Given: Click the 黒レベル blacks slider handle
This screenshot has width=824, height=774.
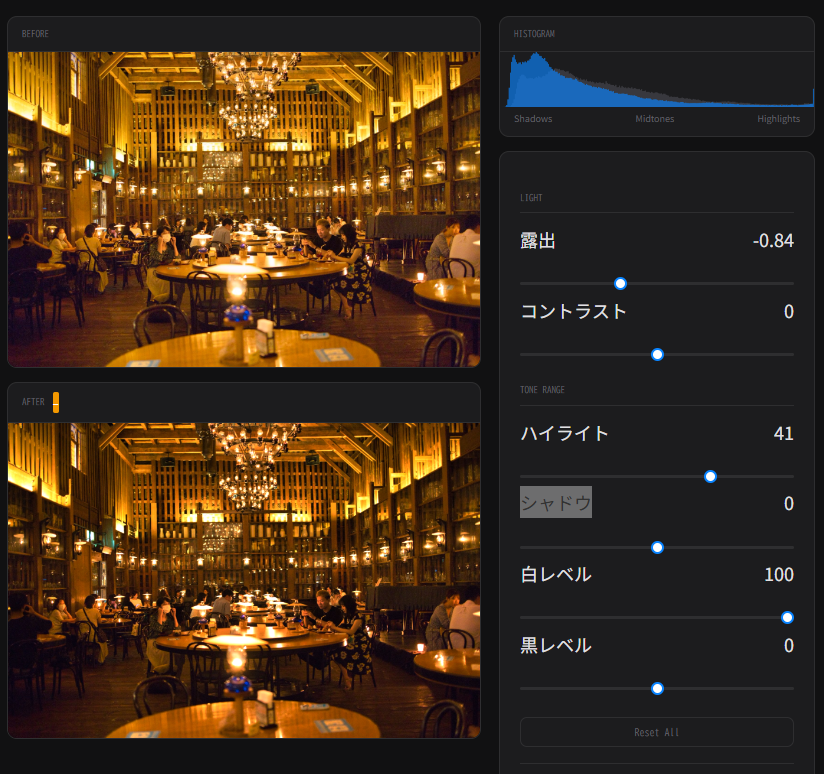Looking at the screenshot, I should pyautogui.click(x=657, y=688).
